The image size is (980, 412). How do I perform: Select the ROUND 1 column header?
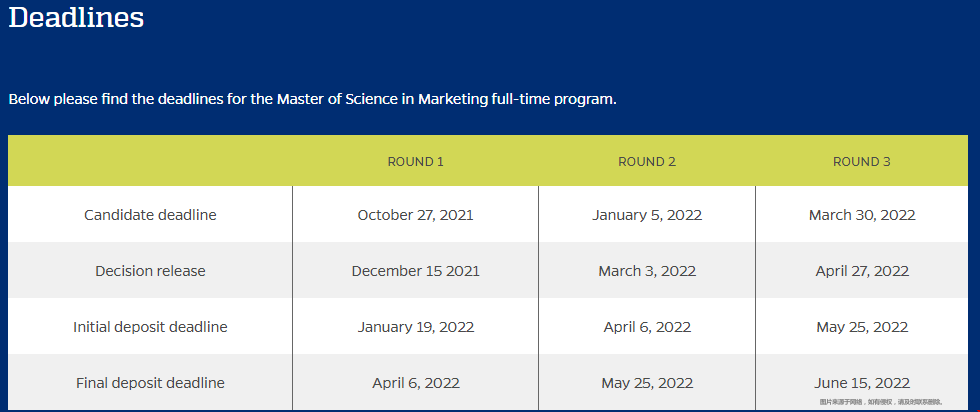(x=416, y=162)
